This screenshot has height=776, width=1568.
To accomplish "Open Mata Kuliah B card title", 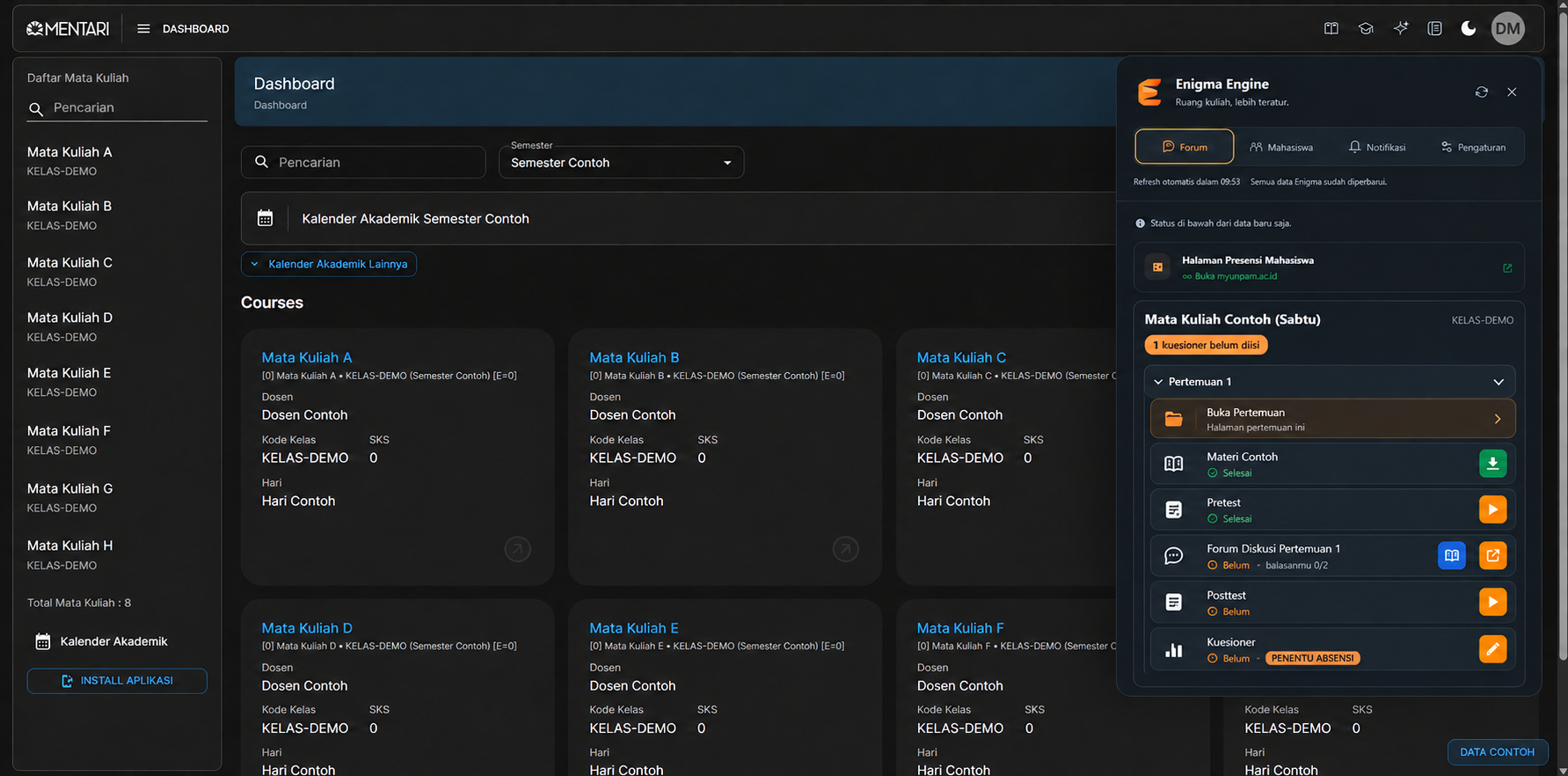I will tap(634, 358).
